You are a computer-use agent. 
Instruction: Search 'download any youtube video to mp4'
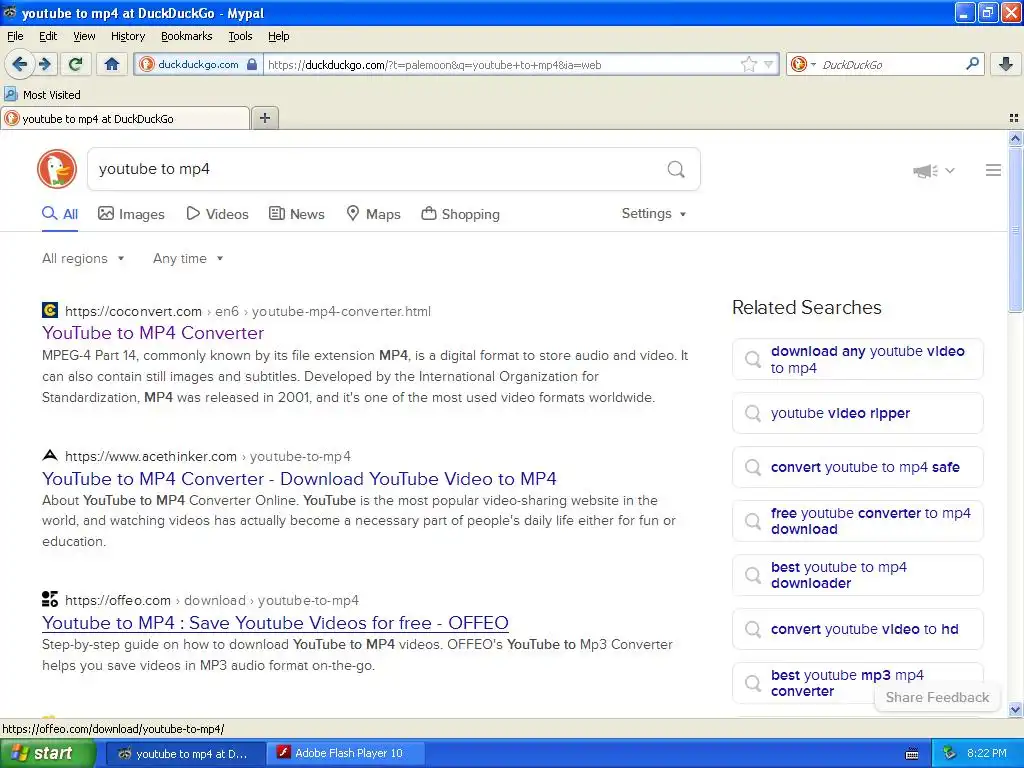point(857,359)
